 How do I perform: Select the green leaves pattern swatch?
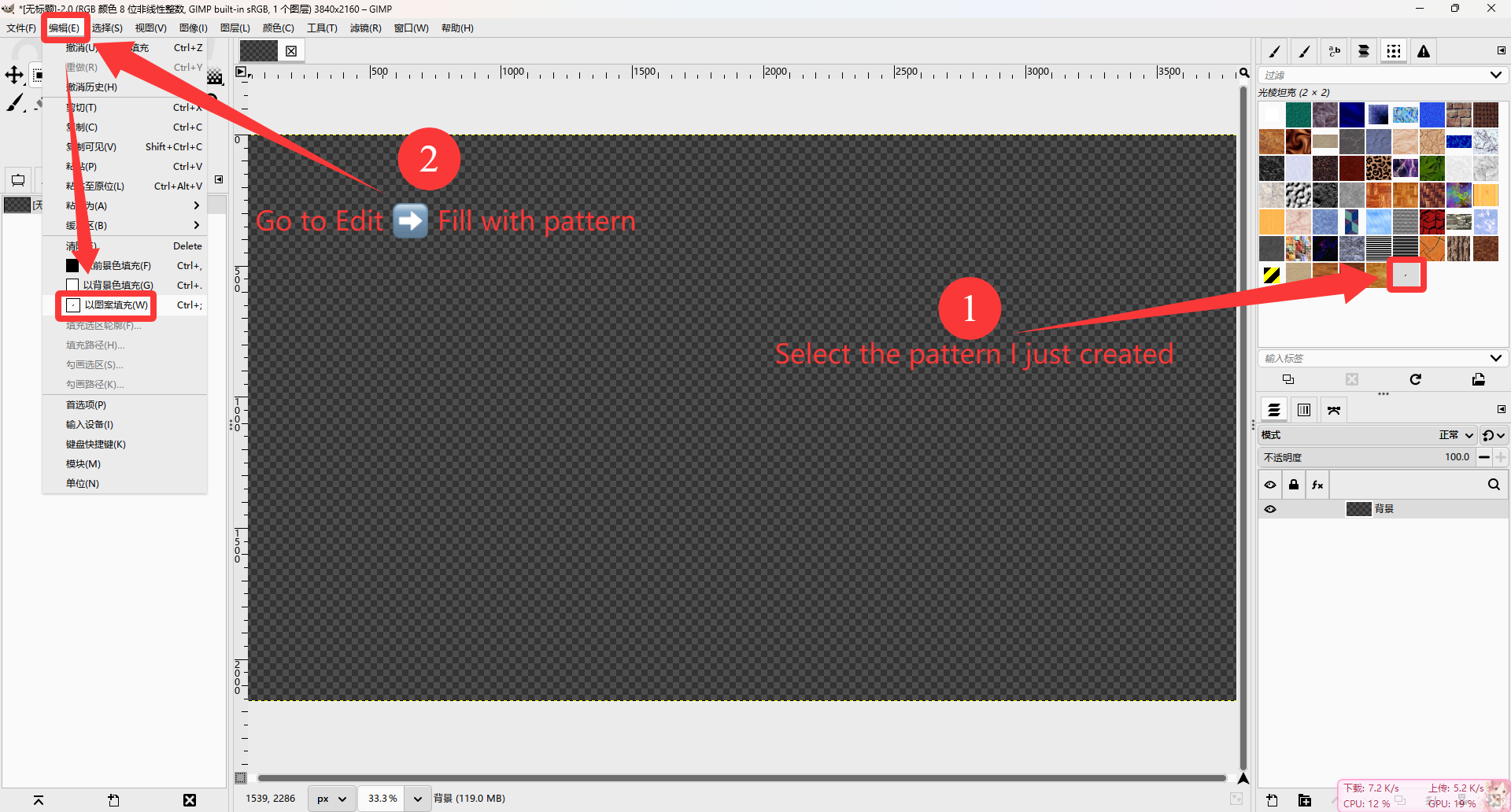click(1432, 168)
